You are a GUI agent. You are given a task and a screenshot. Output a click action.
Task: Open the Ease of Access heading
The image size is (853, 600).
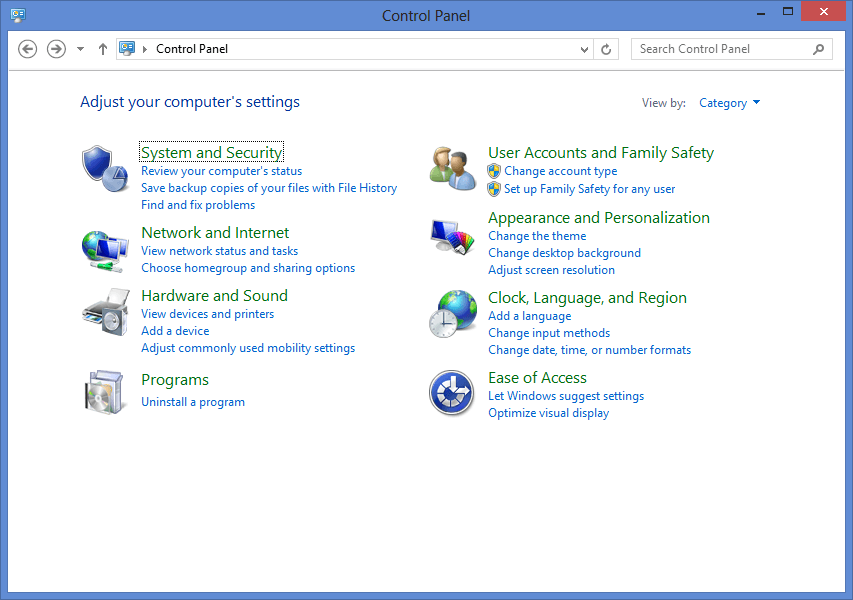click(537, 378)
